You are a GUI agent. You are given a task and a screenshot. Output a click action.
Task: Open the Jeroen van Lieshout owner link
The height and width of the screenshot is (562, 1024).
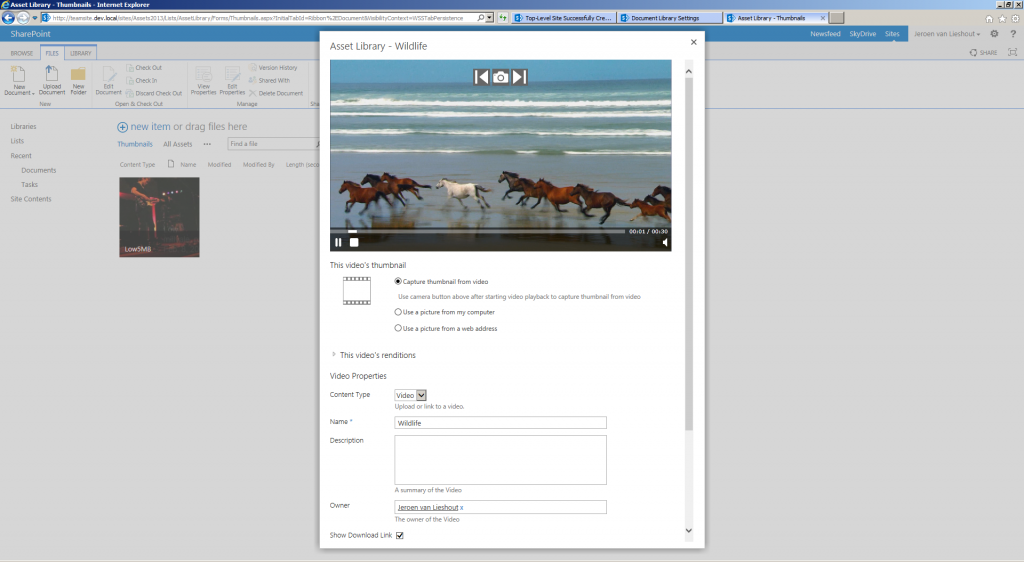pos(428,507)
